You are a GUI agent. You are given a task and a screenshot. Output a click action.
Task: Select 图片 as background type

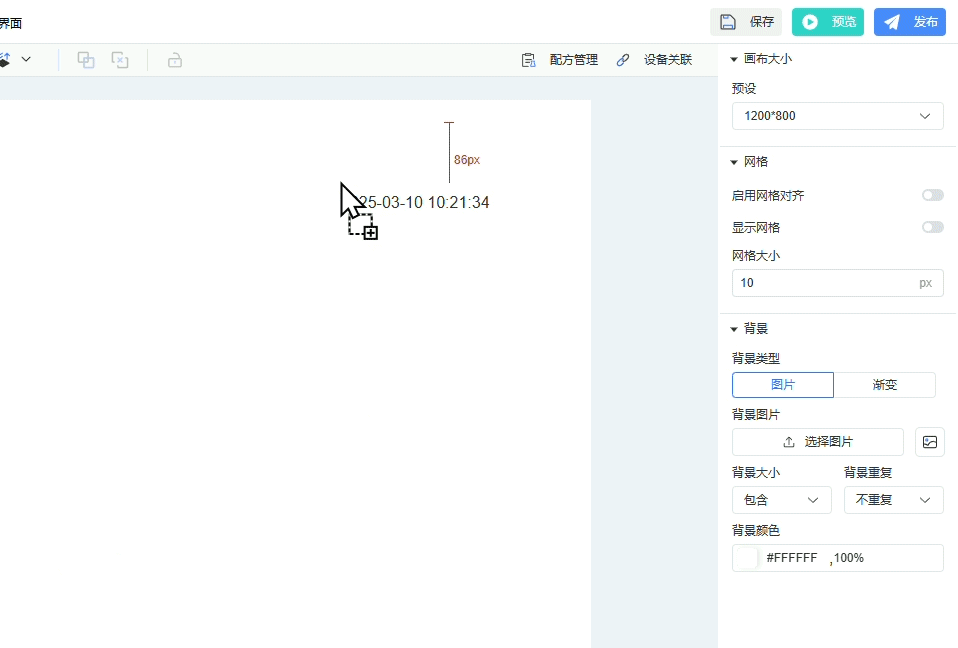tap(783, 385)
